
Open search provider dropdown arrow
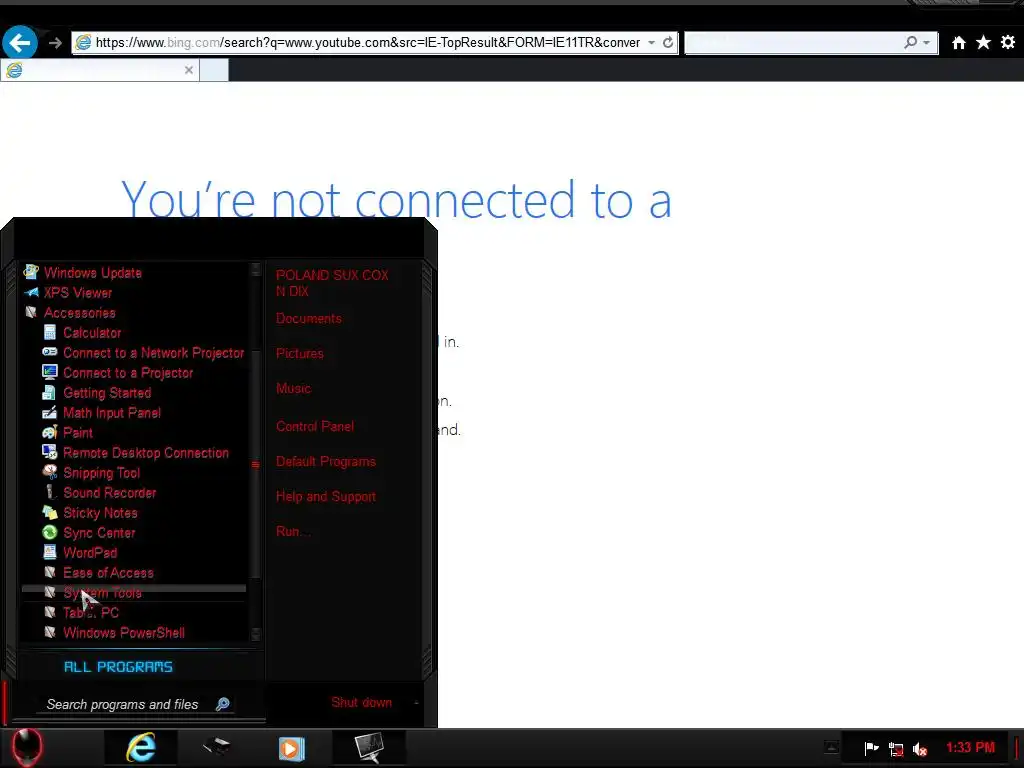click(x=926, y=42)
